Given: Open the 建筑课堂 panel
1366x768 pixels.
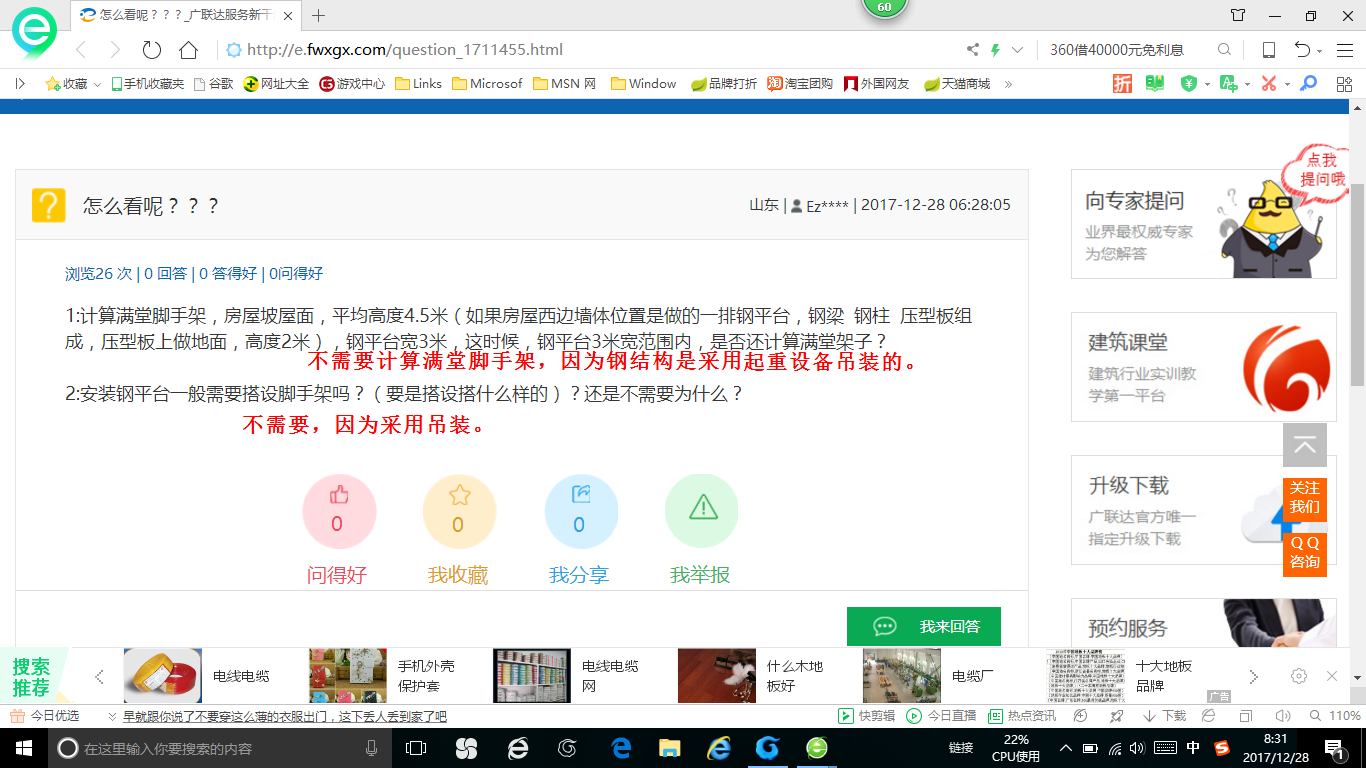Looking at the screenshot, I should [x=1203, y=367].
